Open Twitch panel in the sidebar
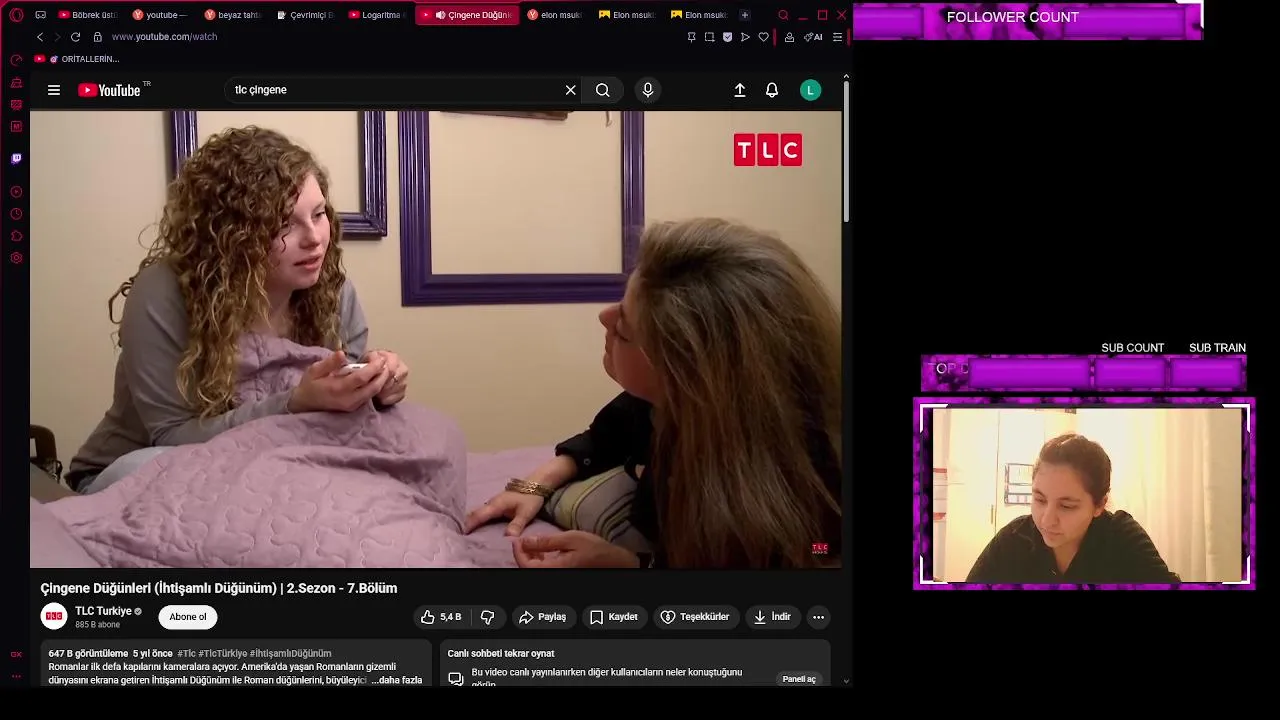Viewport: 1280px width, 720px height. [x=16, y=158]
